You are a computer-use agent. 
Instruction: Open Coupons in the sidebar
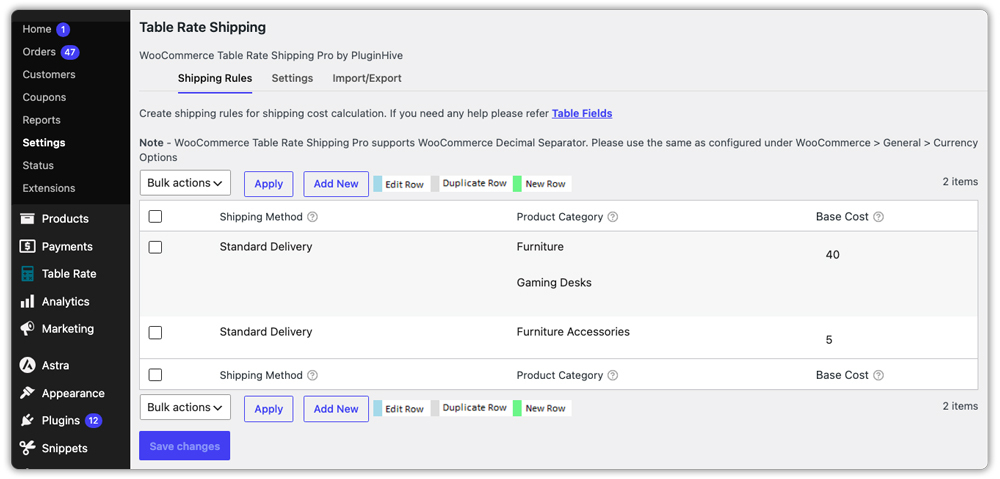(x=45, y=98)
